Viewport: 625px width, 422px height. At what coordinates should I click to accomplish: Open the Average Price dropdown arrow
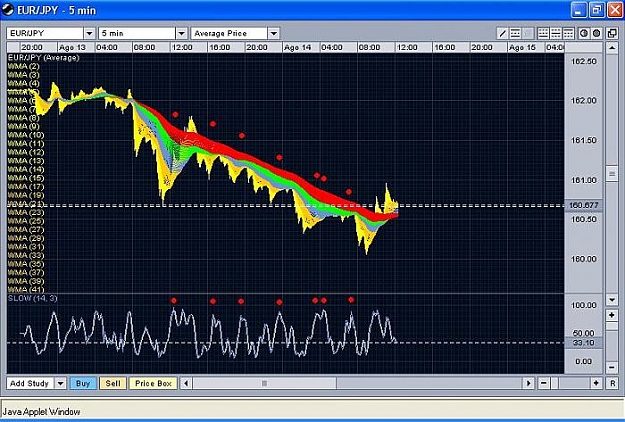pyautogui.click(x=274, y=33)
